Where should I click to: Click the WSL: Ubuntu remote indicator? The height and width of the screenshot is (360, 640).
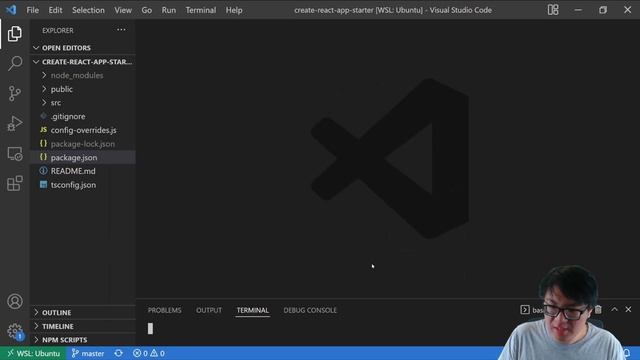pos(33,353)
